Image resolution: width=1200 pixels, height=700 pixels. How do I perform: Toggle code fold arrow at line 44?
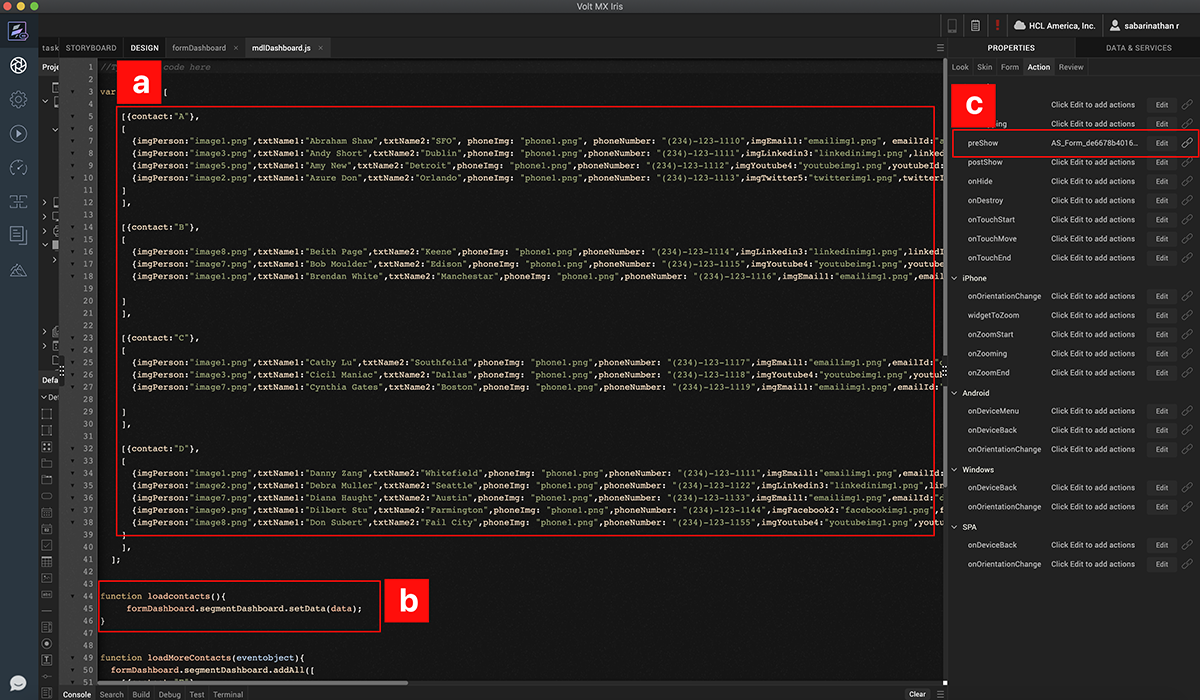coord(72,596)
